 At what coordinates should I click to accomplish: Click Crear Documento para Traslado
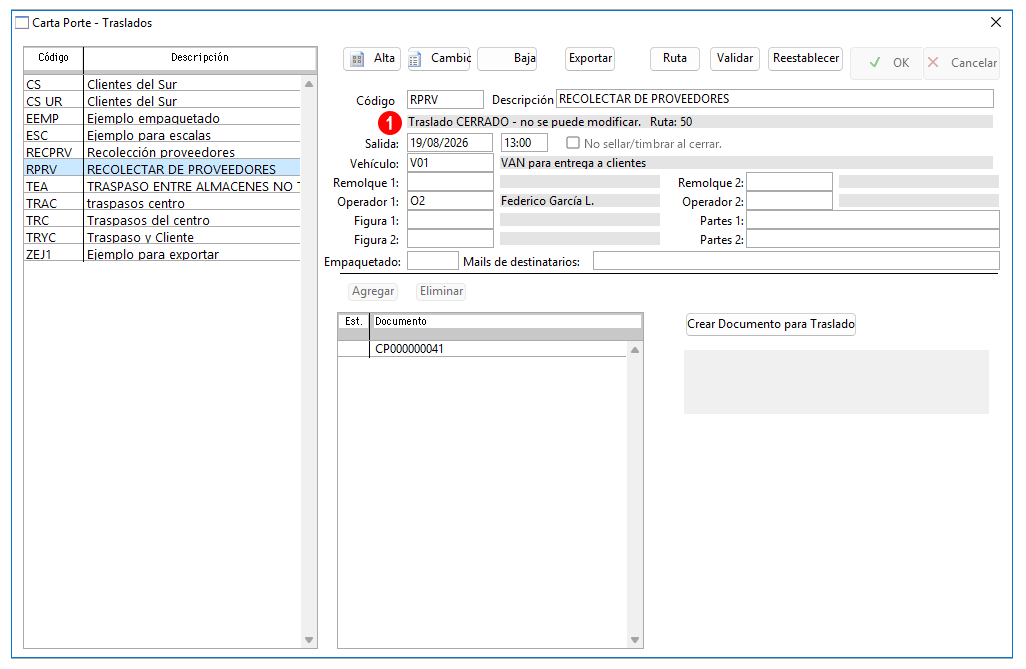[x=771, y=324]
